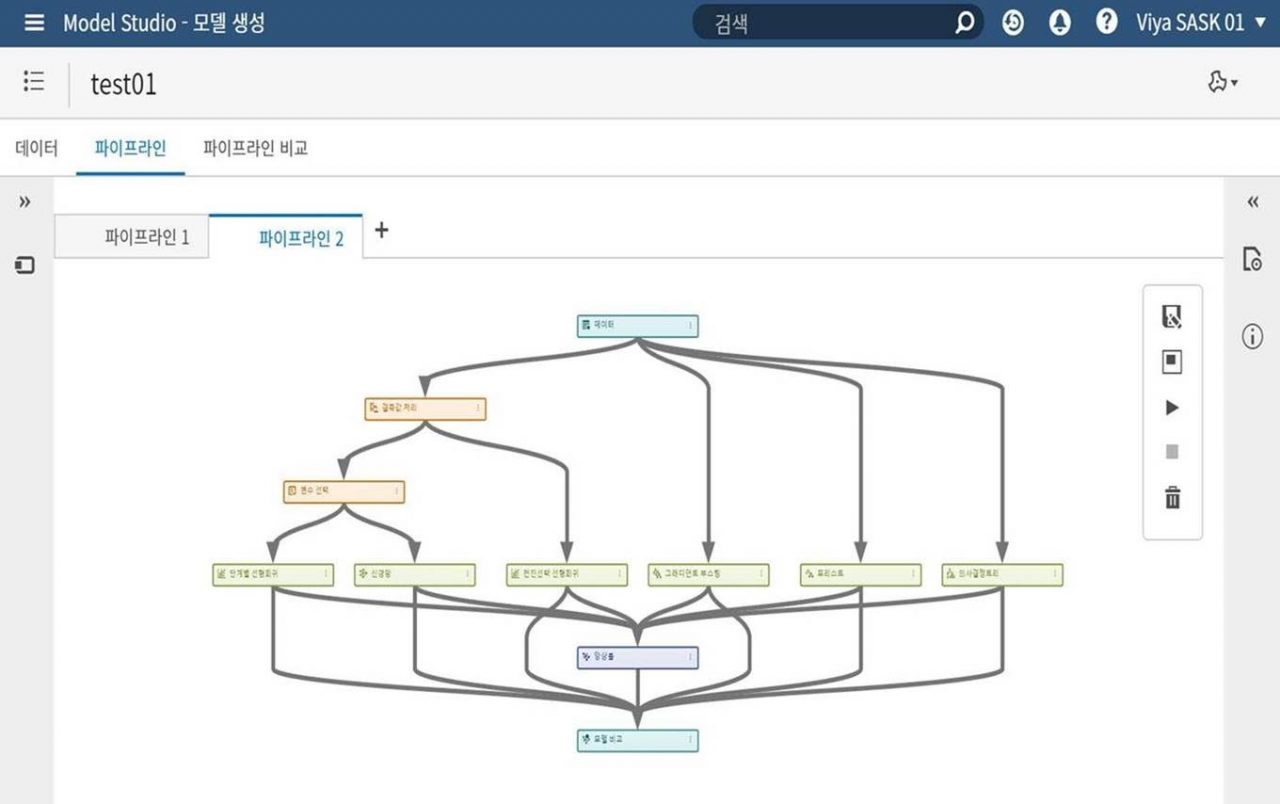
Task: Open the recent items clock icon
Action: click(1013, 23)
